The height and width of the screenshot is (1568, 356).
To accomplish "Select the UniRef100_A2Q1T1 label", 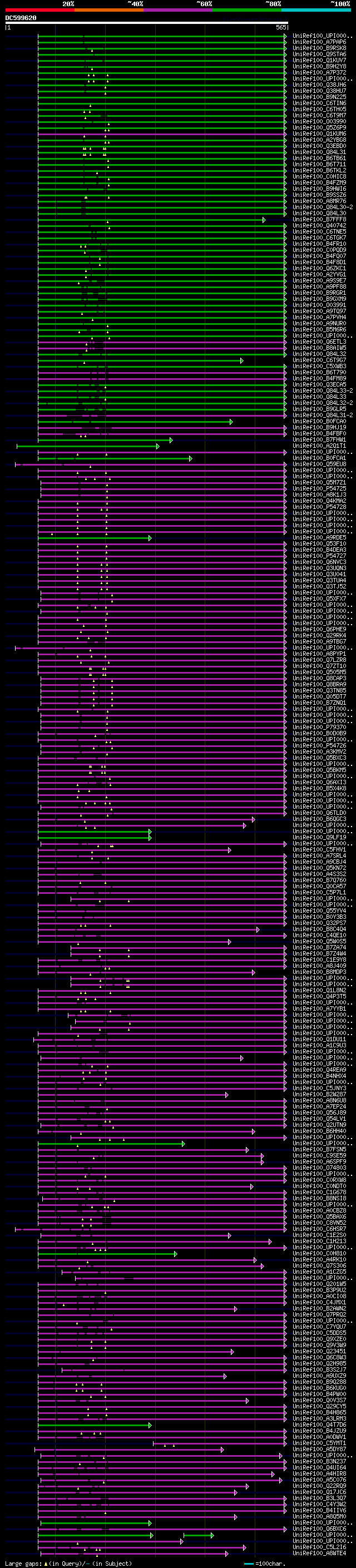I will pos(319,446).
